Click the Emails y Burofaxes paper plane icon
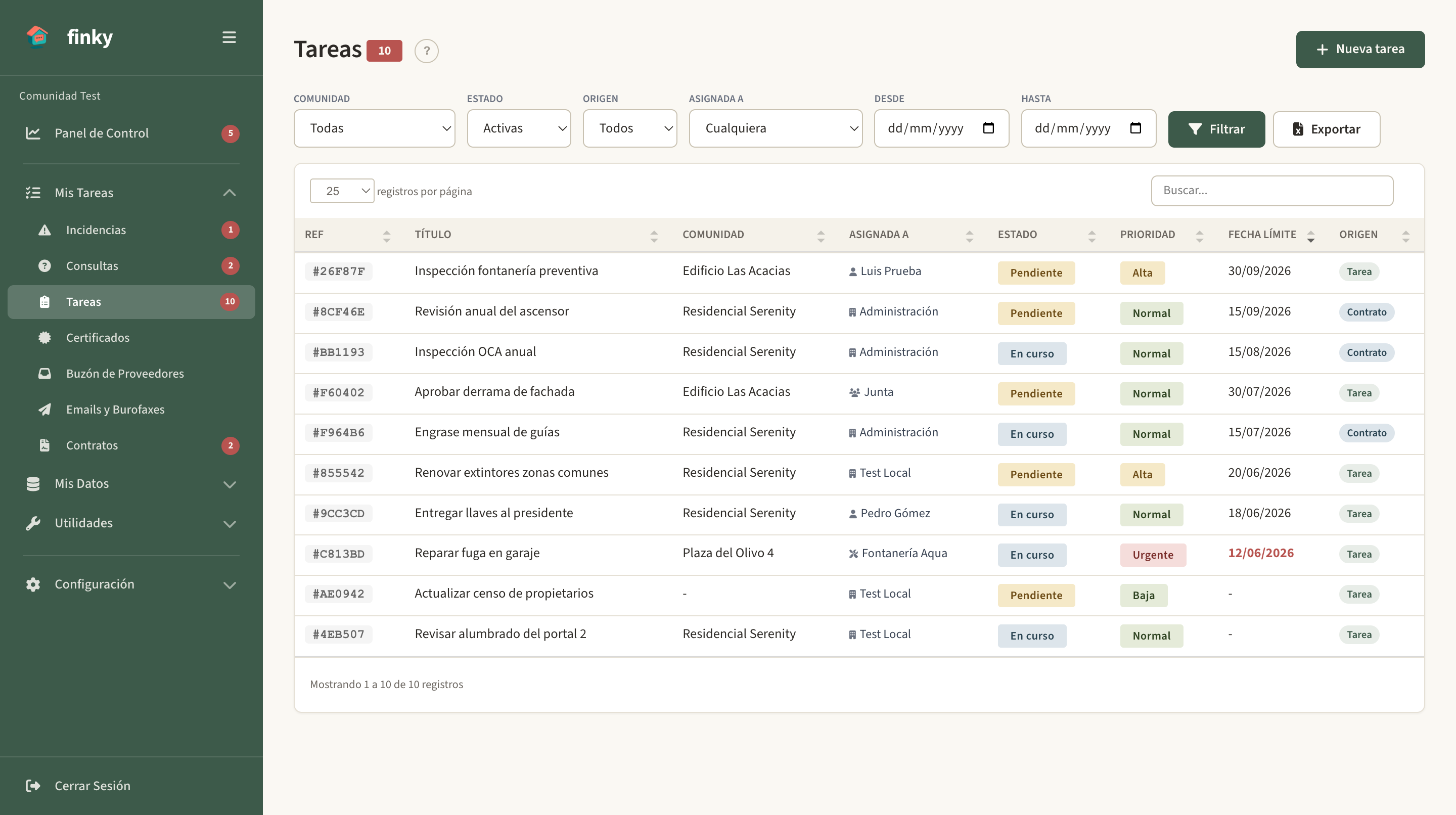The image size is (1456, 815). coord(44,409)
